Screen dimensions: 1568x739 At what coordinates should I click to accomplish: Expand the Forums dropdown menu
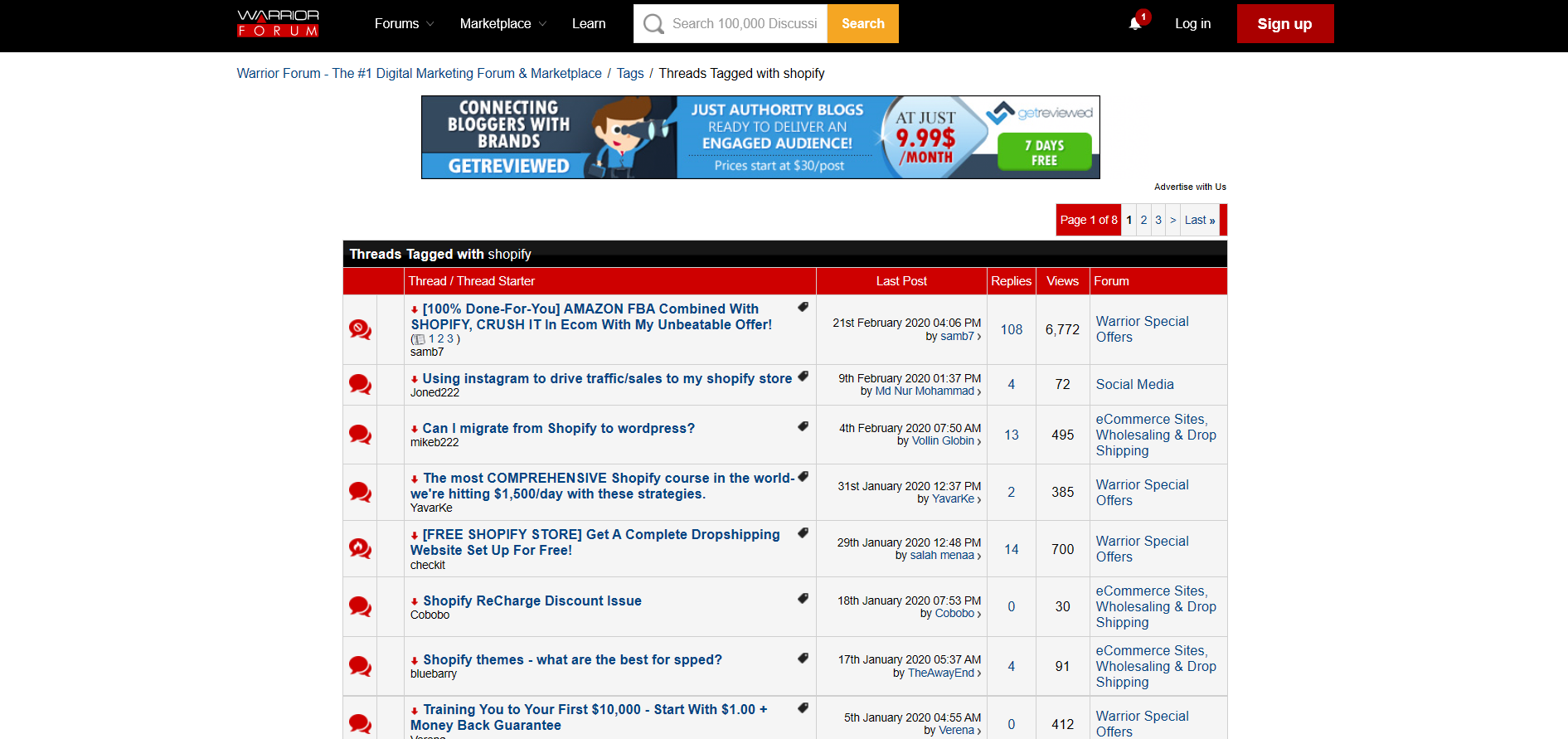point(404,24)
